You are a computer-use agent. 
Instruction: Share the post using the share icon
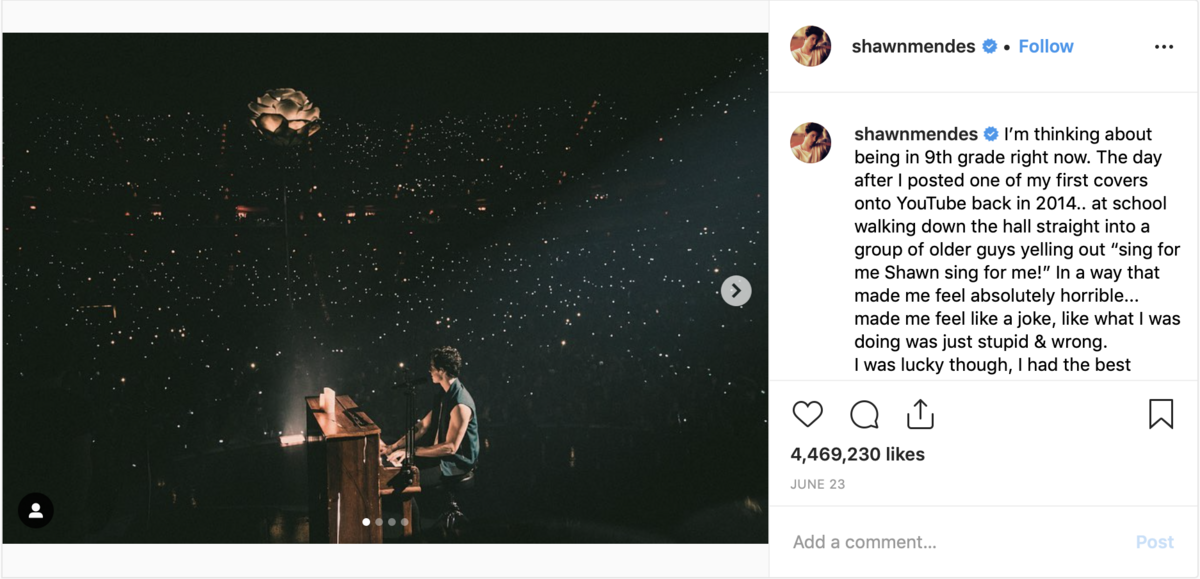tap(920, 414)
